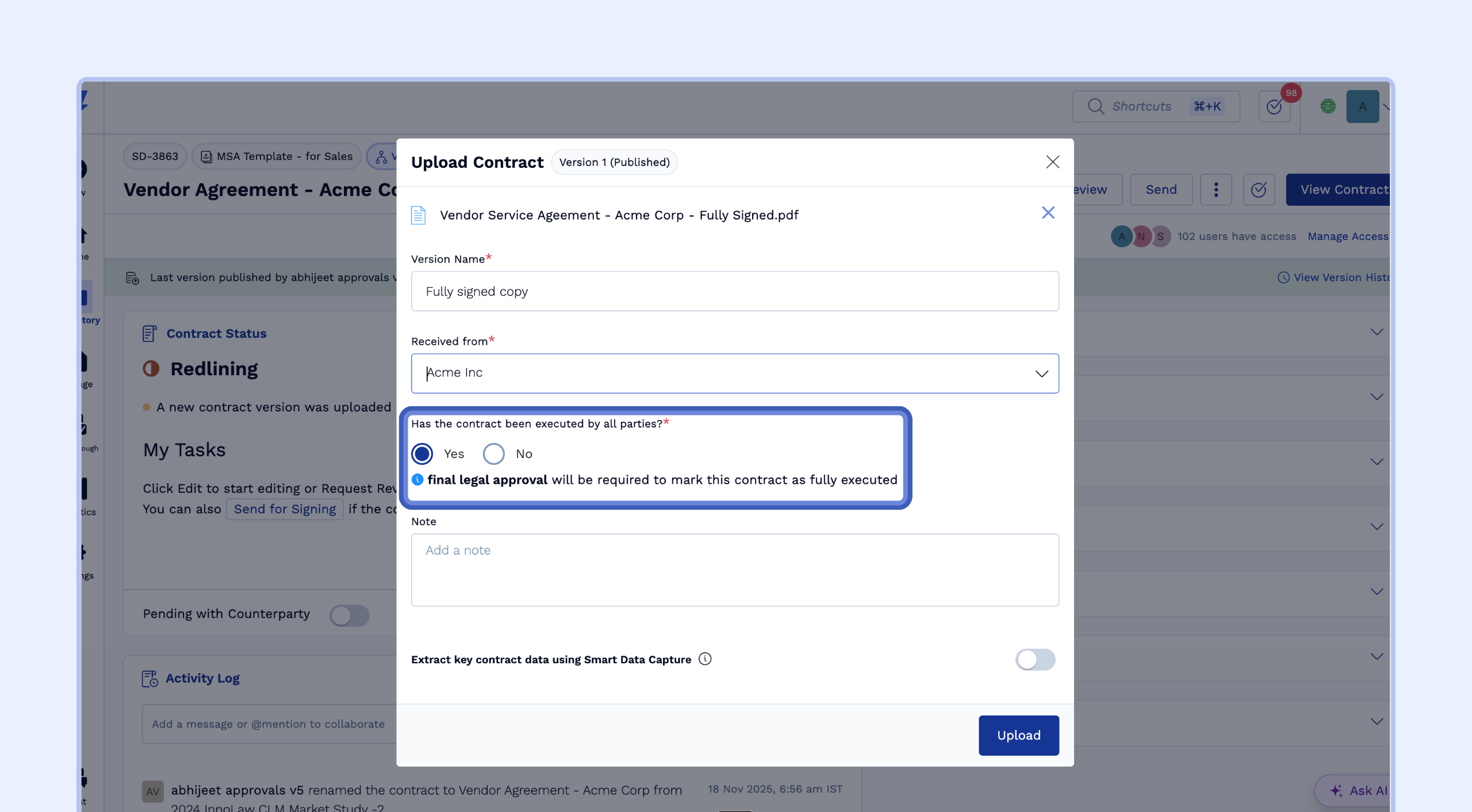Click the Add a note text area
Viewport: 1472px width, 812px height.
[734, 569]
